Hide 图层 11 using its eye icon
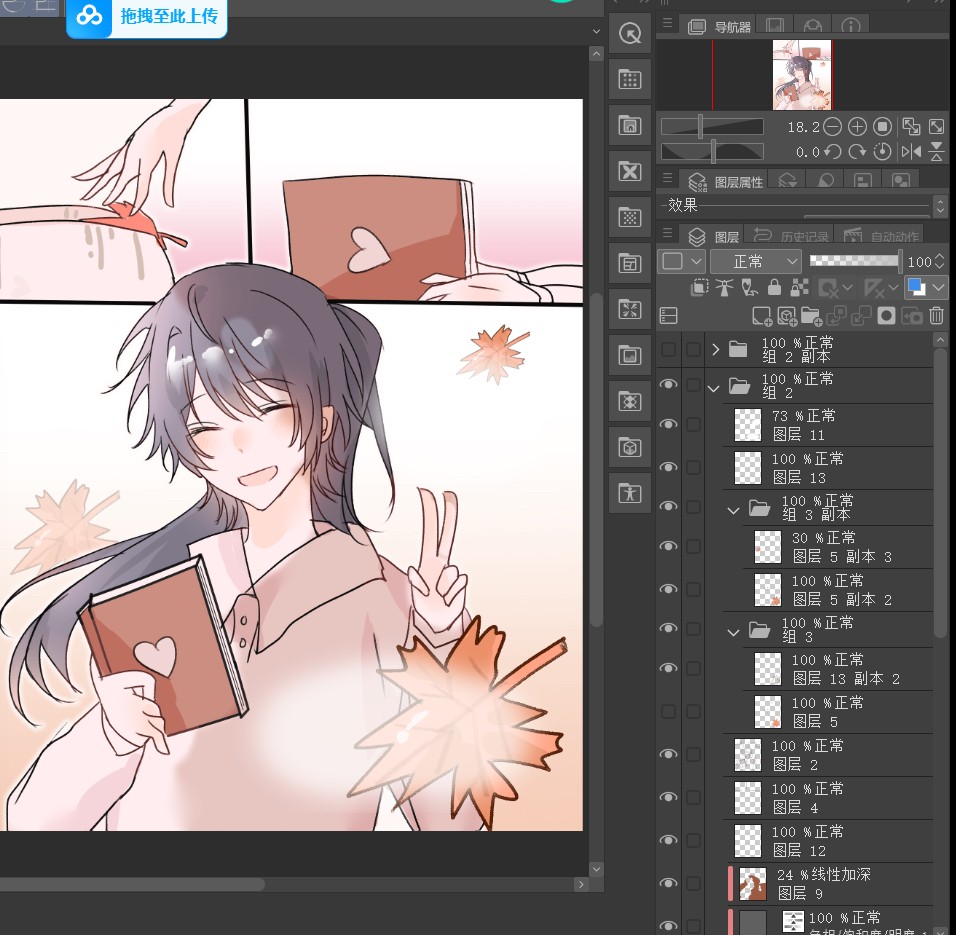 pos(668,425)
